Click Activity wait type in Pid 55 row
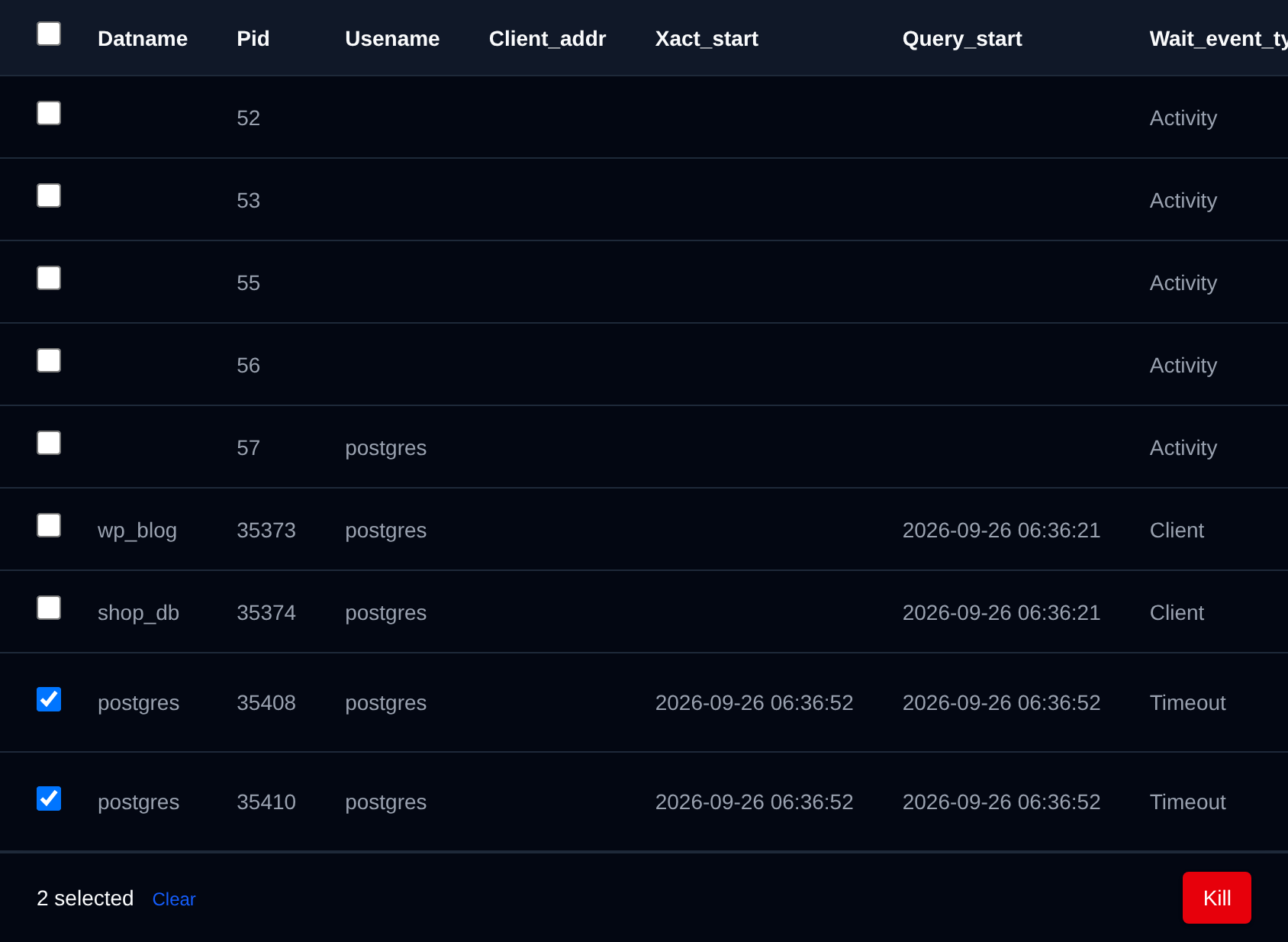Viewport: 1288px width, 942px height. coord(1183,284)
